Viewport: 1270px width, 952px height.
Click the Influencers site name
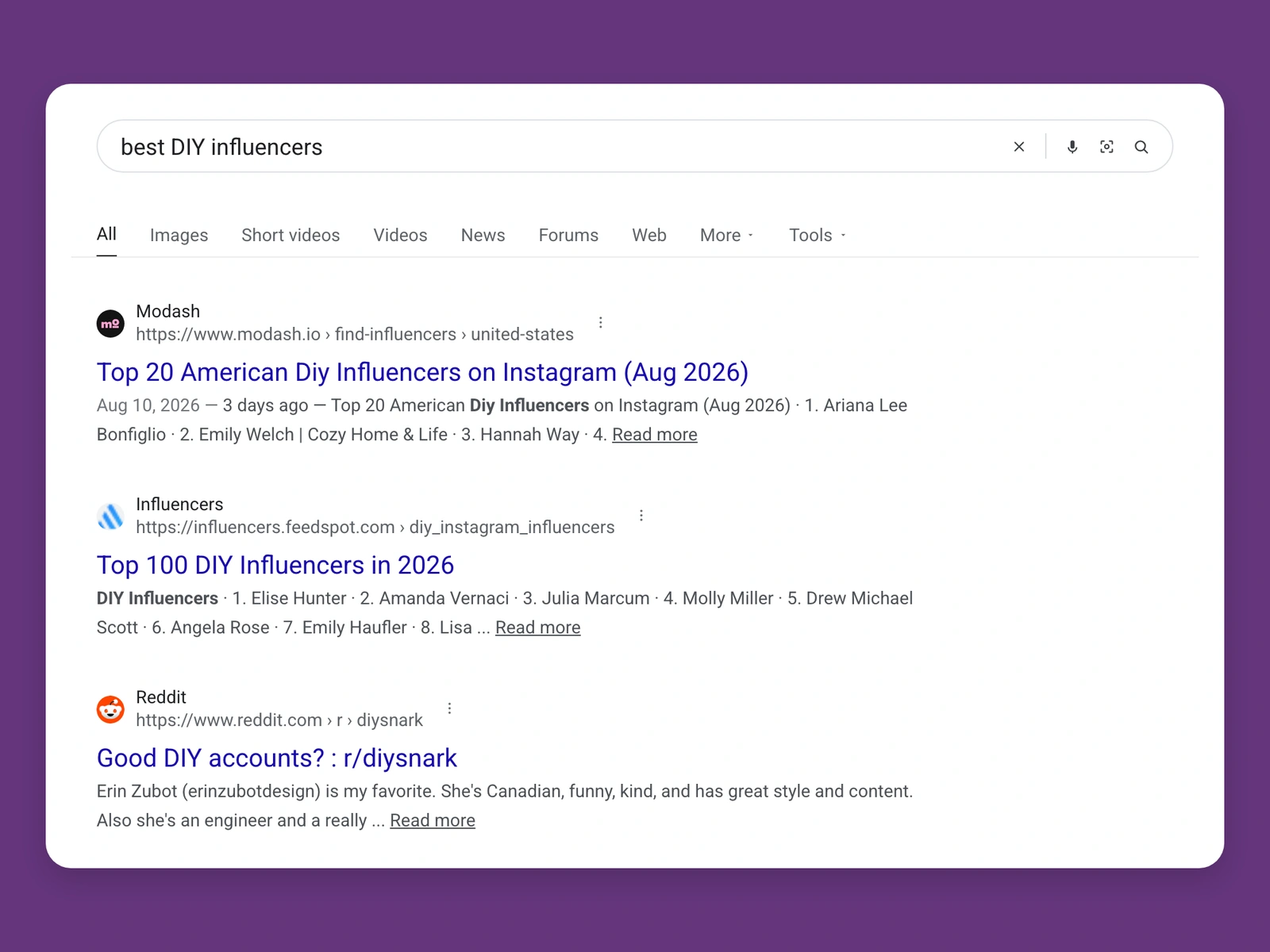point(179,504)
